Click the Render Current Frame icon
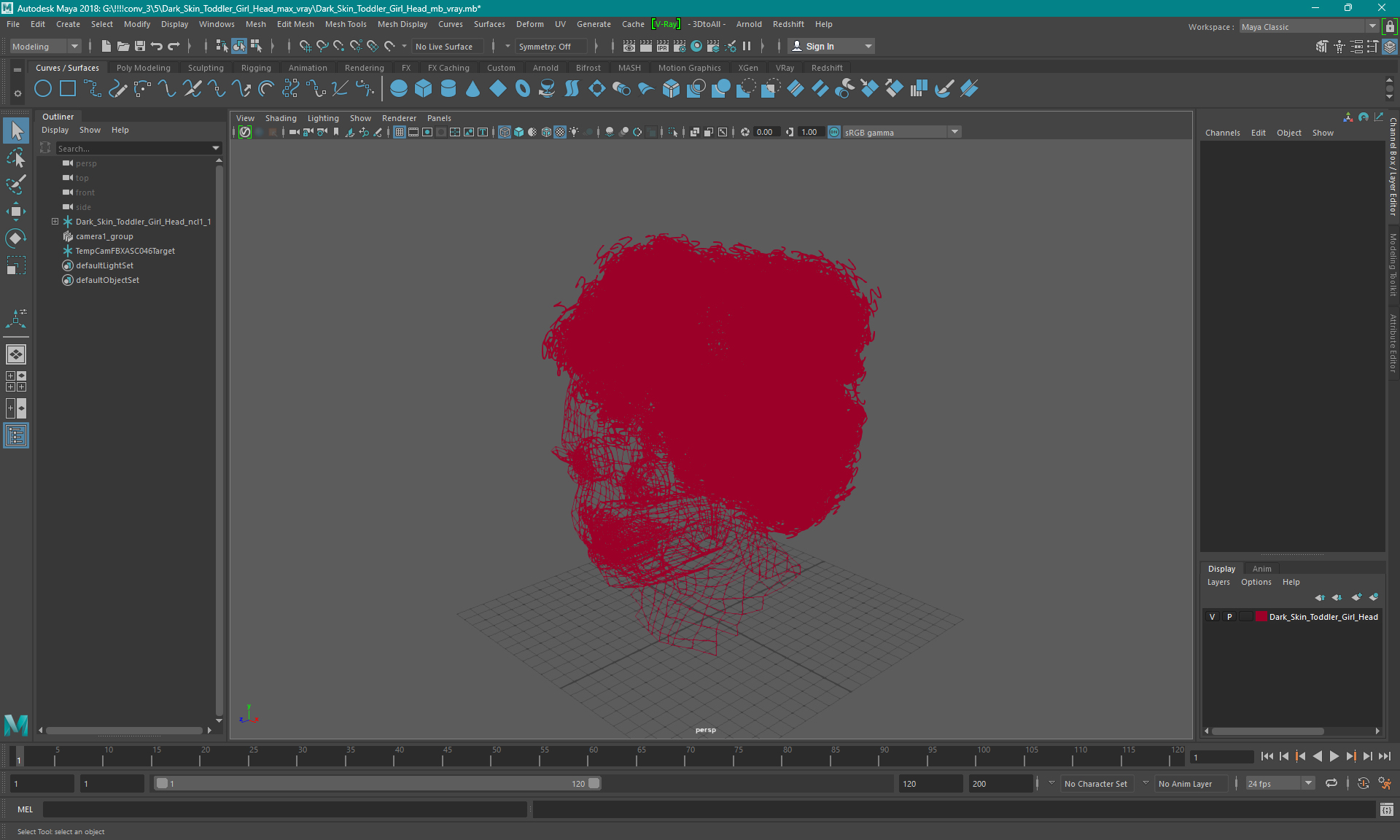This screenshot has width=1400, height=840. (646, 46)
